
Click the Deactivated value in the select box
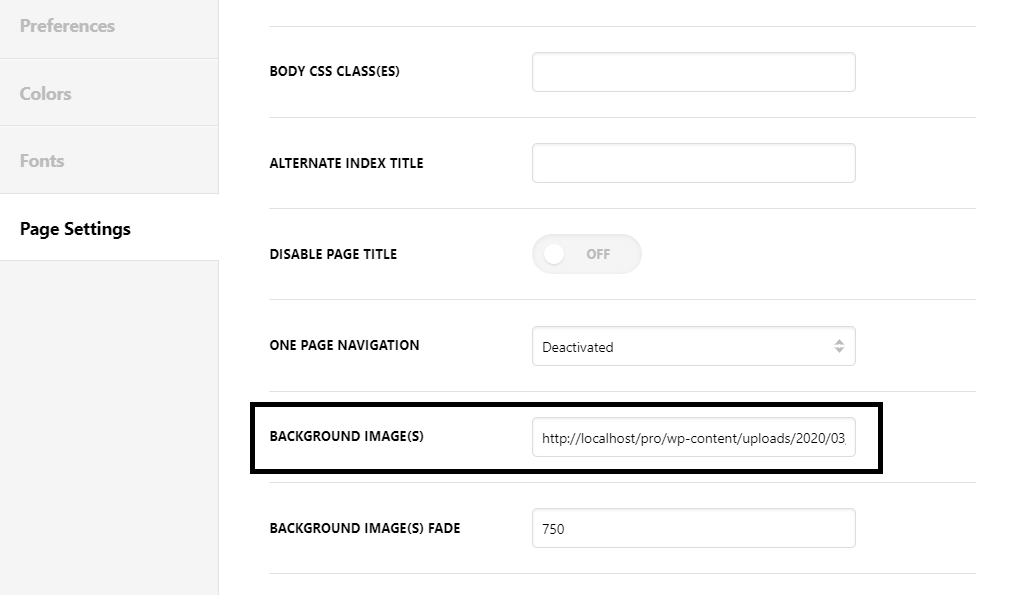point(577,347)
